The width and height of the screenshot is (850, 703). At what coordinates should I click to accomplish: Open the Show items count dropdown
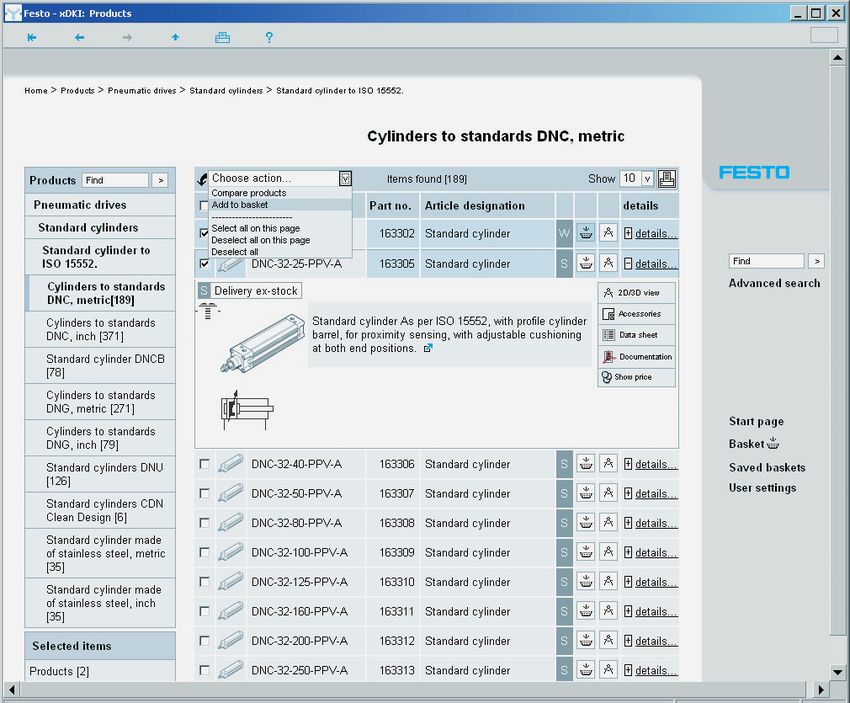[x=647, y=179]
